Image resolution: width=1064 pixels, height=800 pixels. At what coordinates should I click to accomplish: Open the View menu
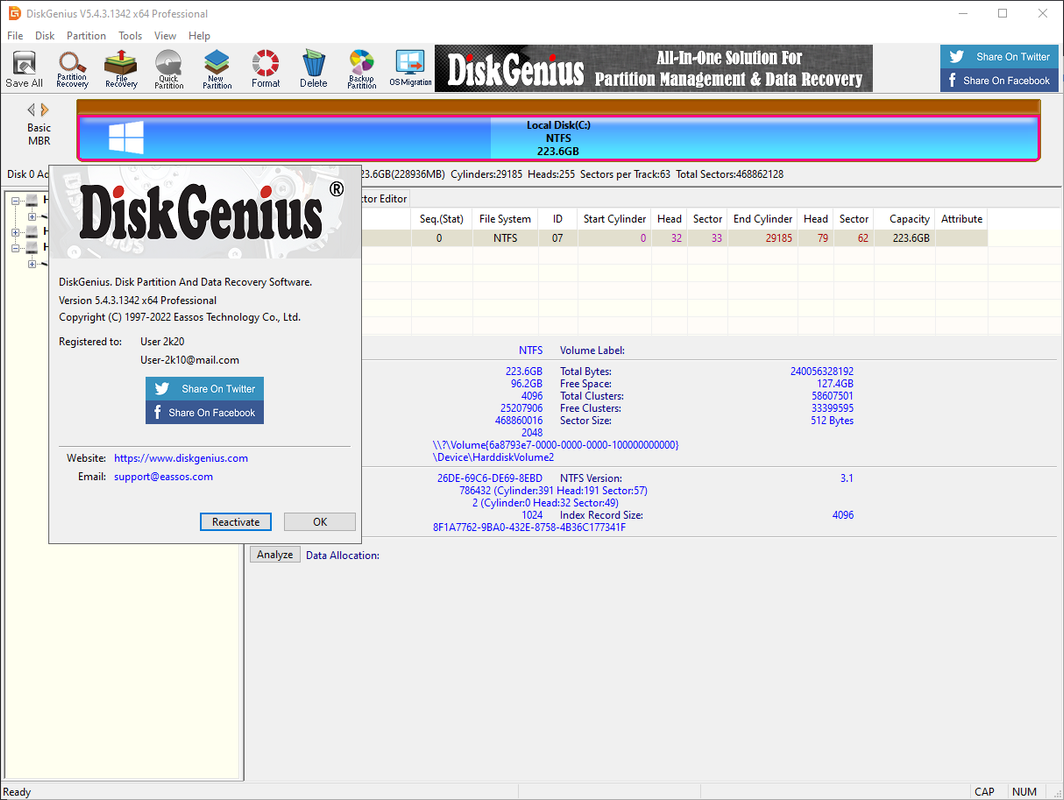point(165,35)
